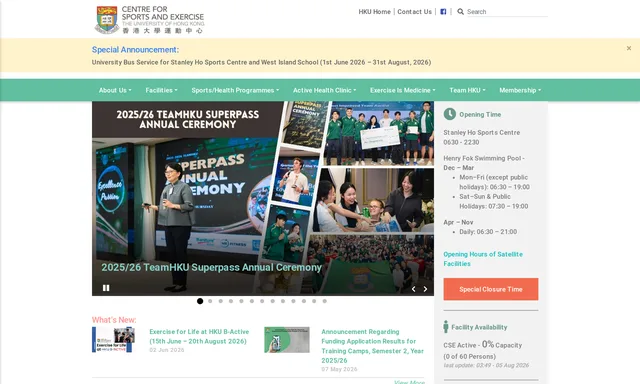
Task: Open the Facebook page icon
Action: click(x=443, y=12)
